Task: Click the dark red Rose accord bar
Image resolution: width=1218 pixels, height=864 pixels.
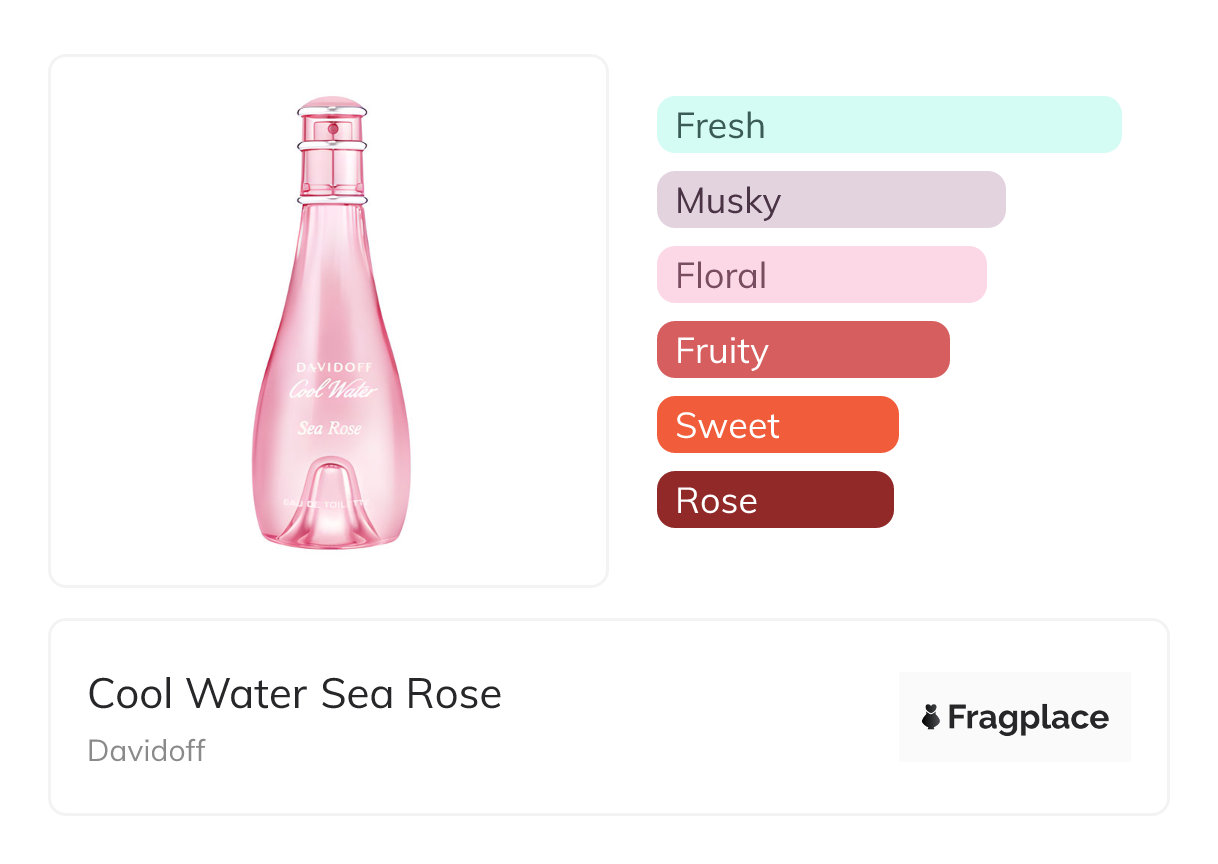Action: [x=774, y=500]
